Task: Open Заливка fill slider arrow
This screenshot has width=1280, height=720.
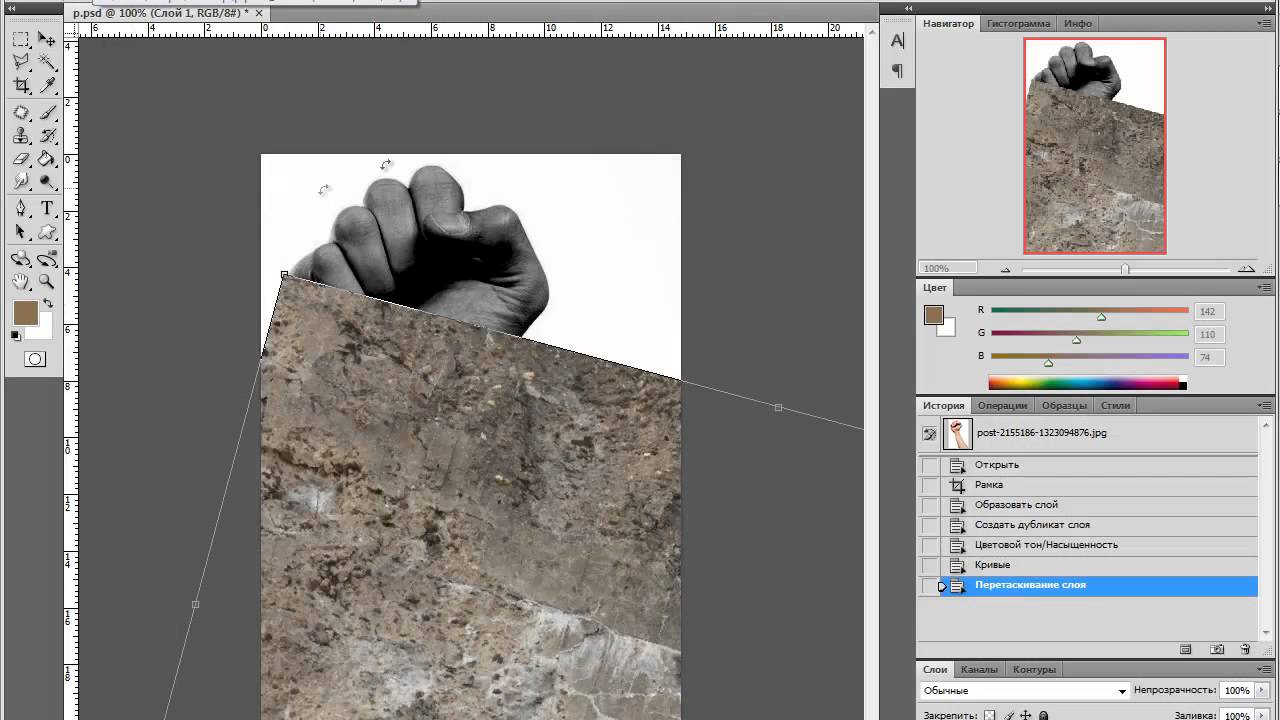Action: [1263, 716]
